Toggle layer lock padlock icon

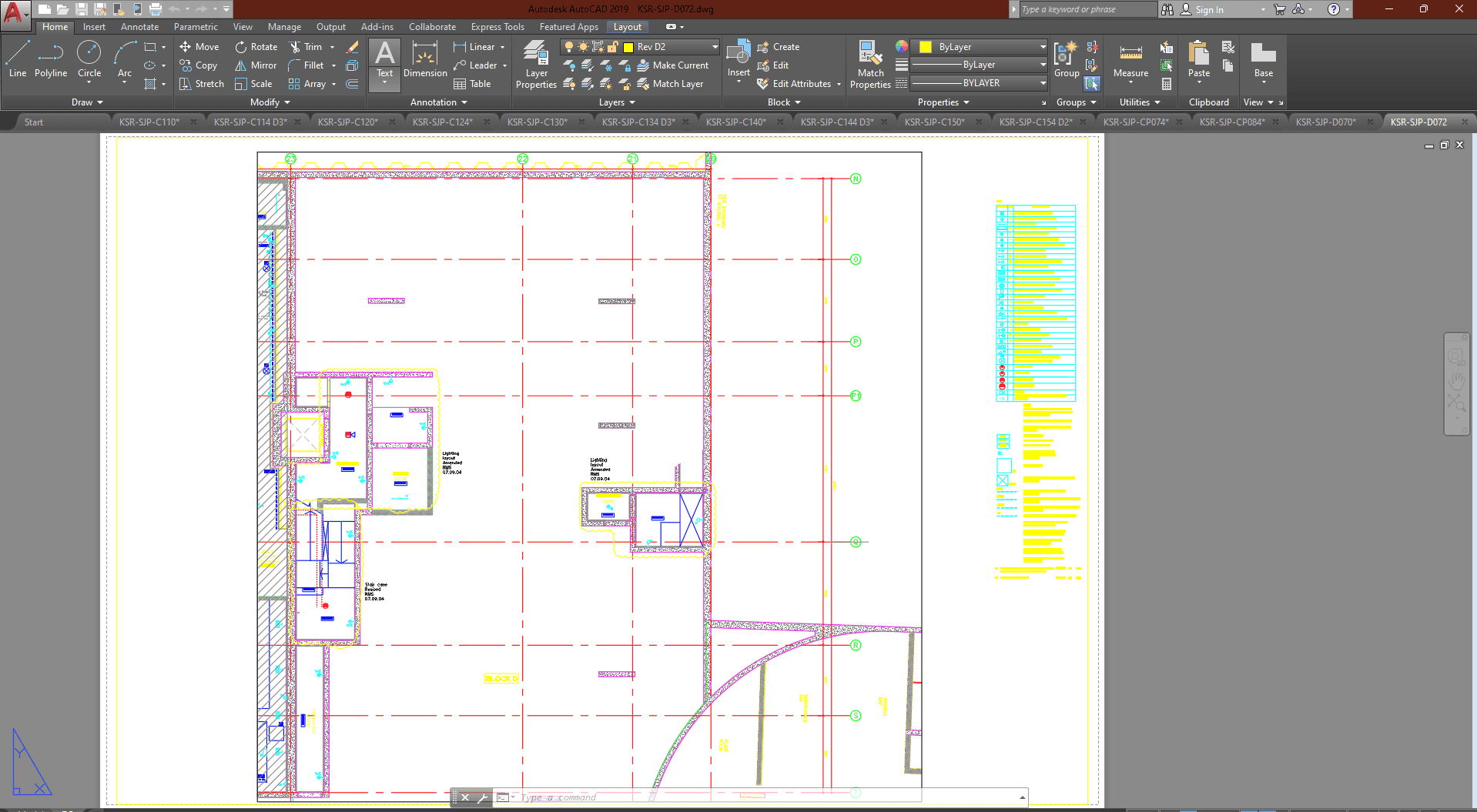coord(613,47)
